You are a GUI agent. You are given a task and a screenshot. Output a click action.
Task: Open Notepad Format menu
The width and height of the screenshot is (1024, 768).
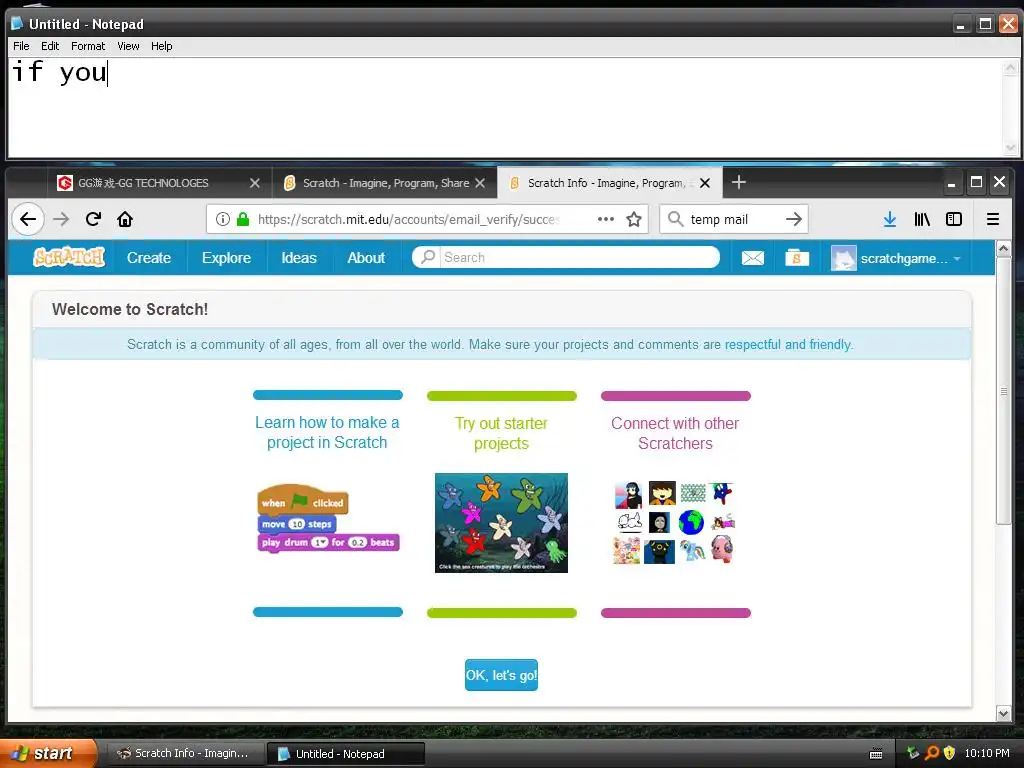(88, 46)
